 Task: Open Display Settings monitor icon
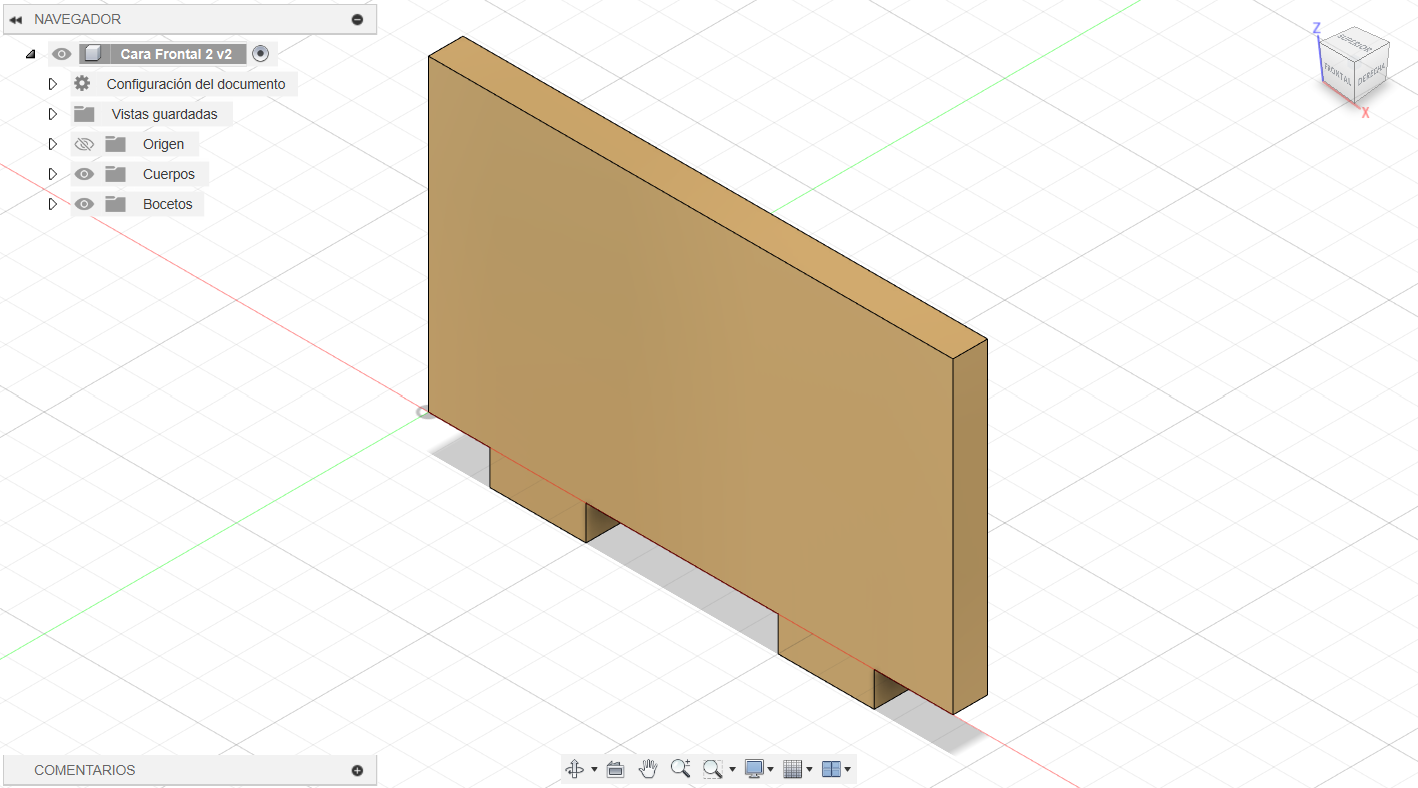click(x=754, y=769)
